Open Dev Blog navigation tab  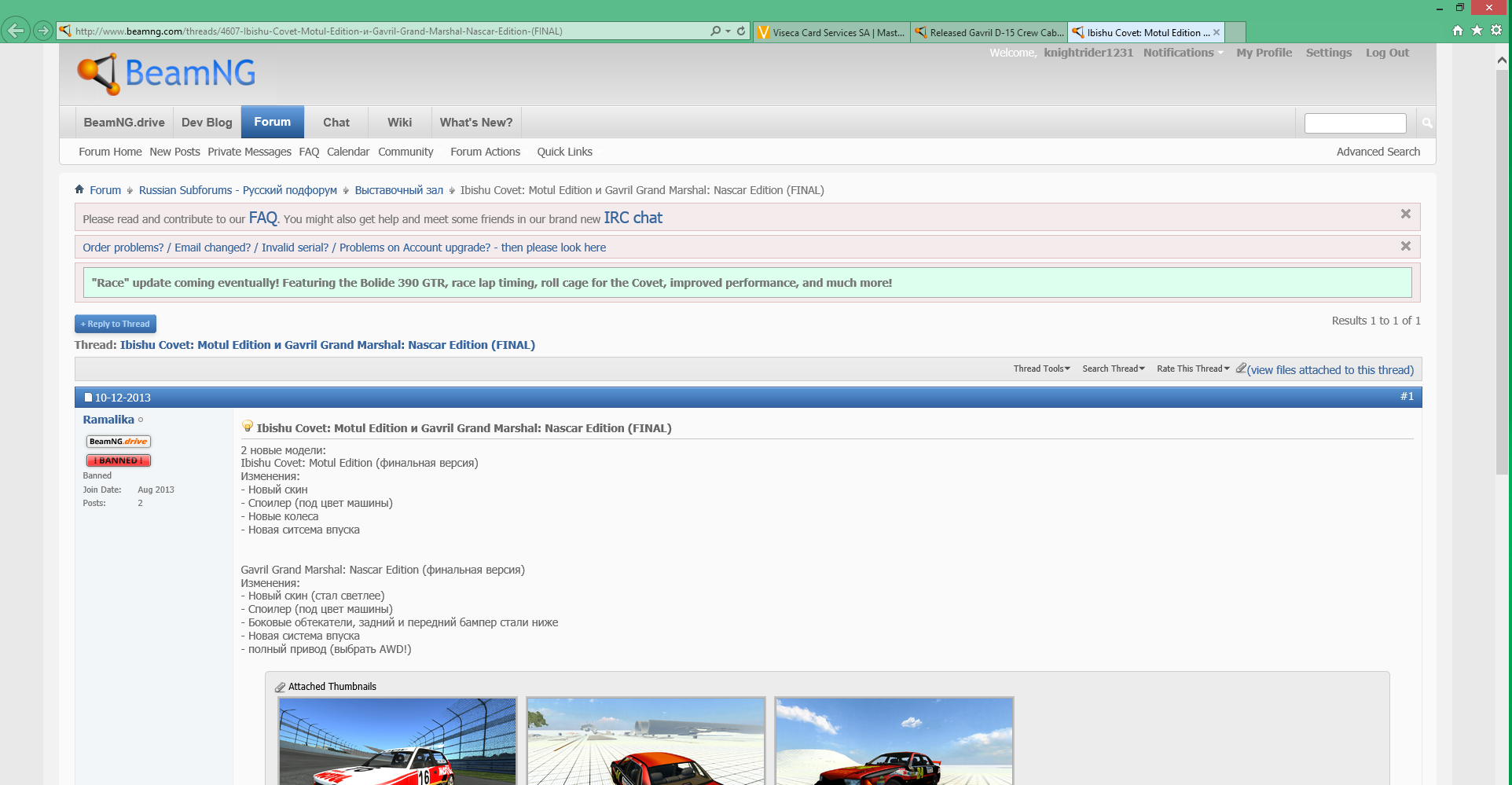pos(207,123)
